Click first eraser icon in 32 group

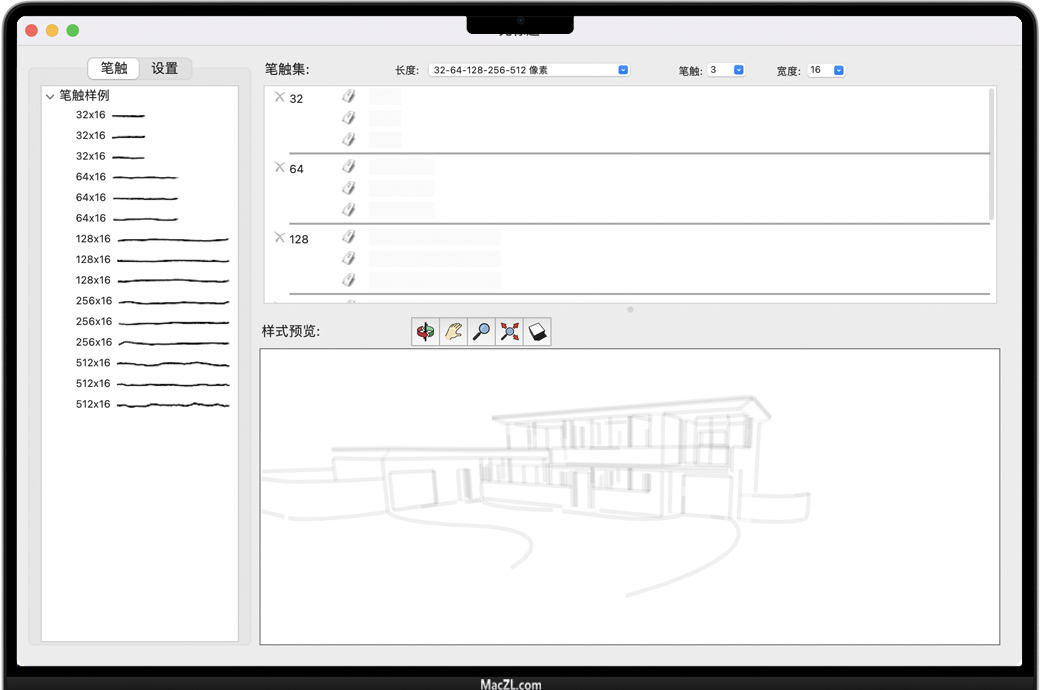pyautogui.click(x=349, y=96)
